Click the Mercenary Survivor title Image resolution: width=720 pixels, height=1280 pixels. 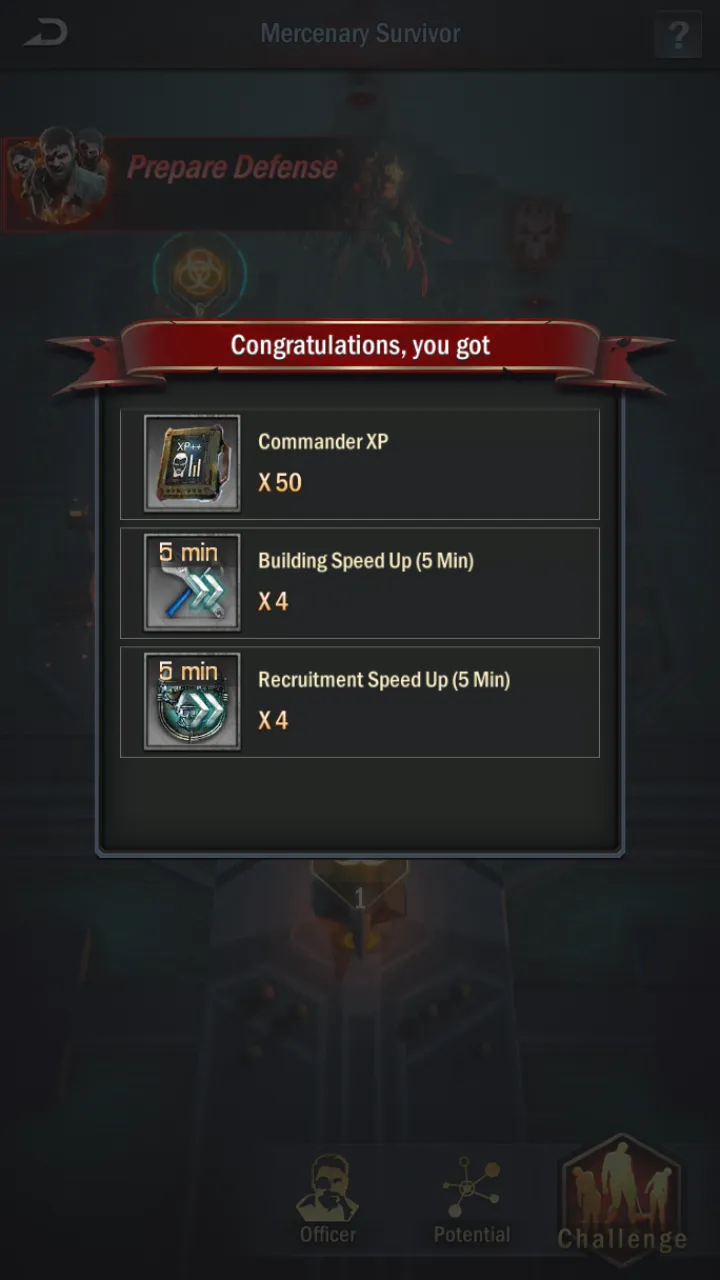360,33
